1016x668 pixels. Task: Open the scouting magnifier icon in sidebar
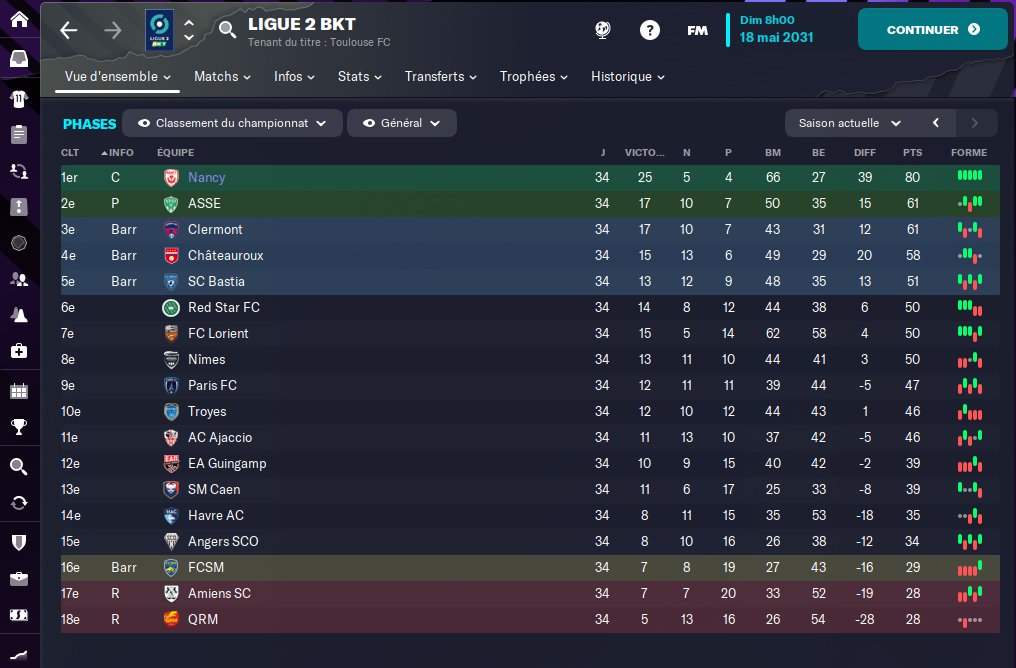(x=19, y=466)
